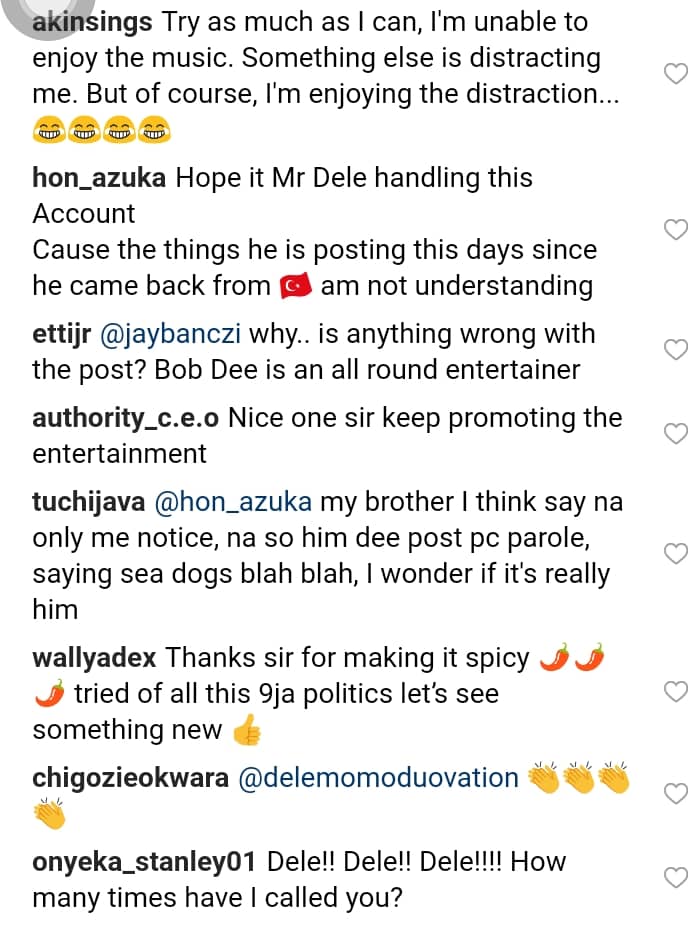Open the hon_azuka commenter username
The height and width of the screenshot is (928, 698).
coord(100,178)
